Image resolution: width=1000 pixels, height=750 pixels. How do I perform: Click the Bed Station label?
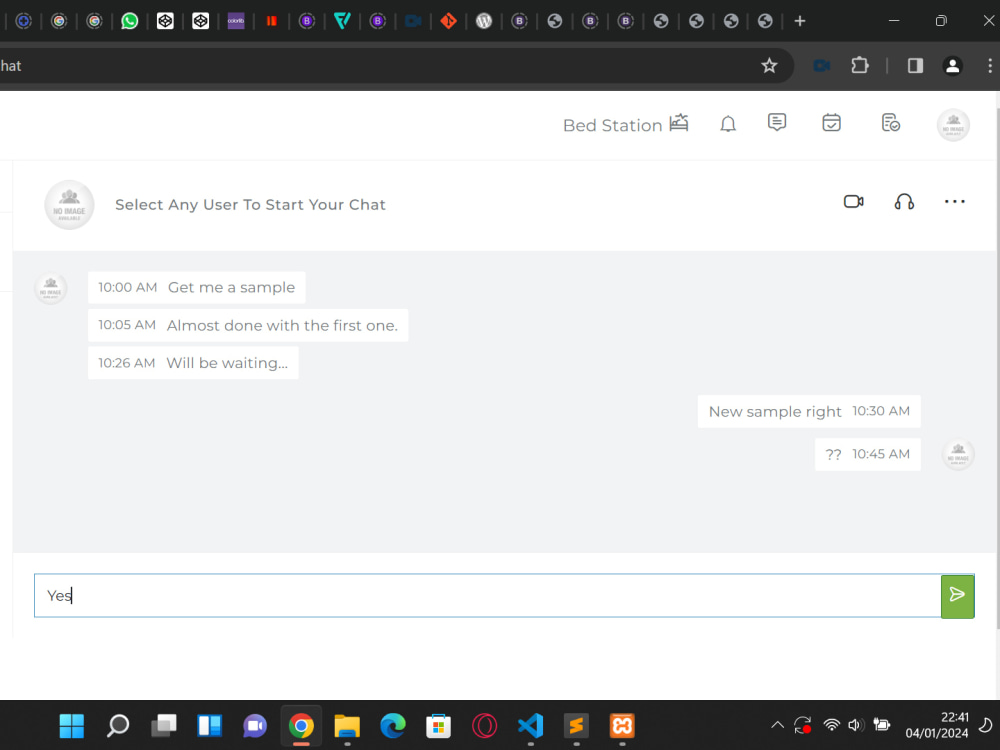pyautogui.click(x=612, y=126)
